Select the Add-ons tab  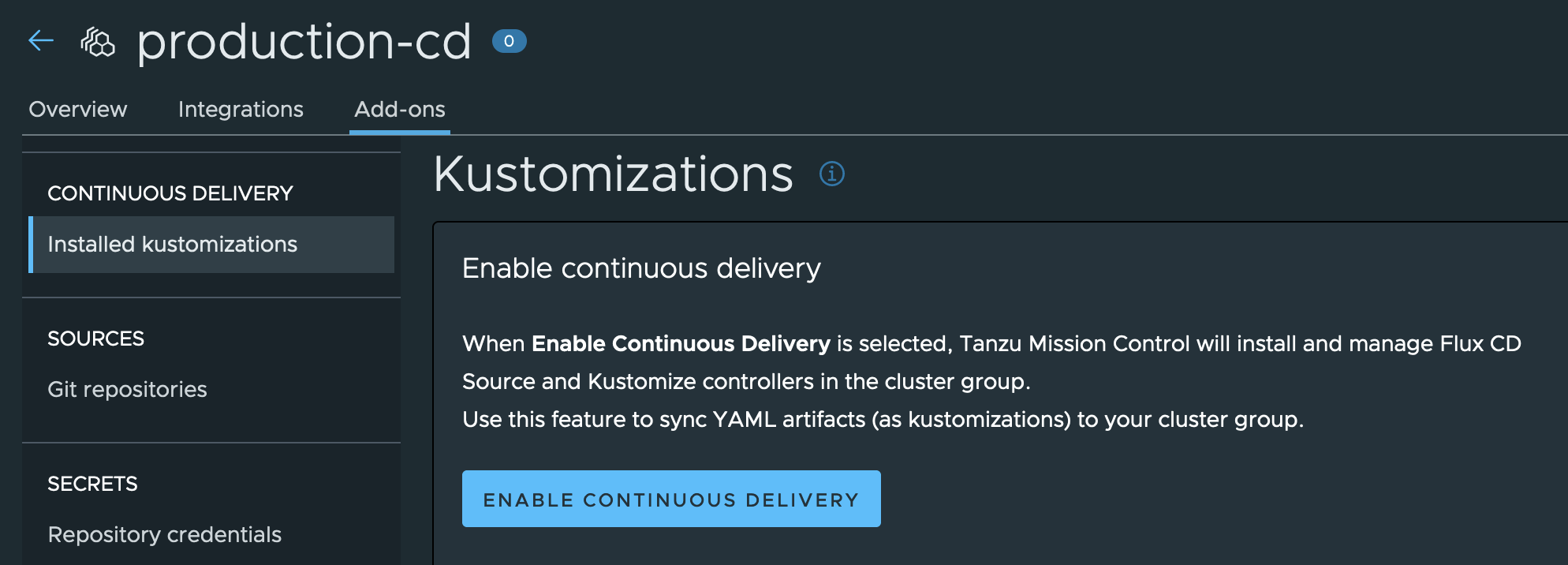click(400, 109)
